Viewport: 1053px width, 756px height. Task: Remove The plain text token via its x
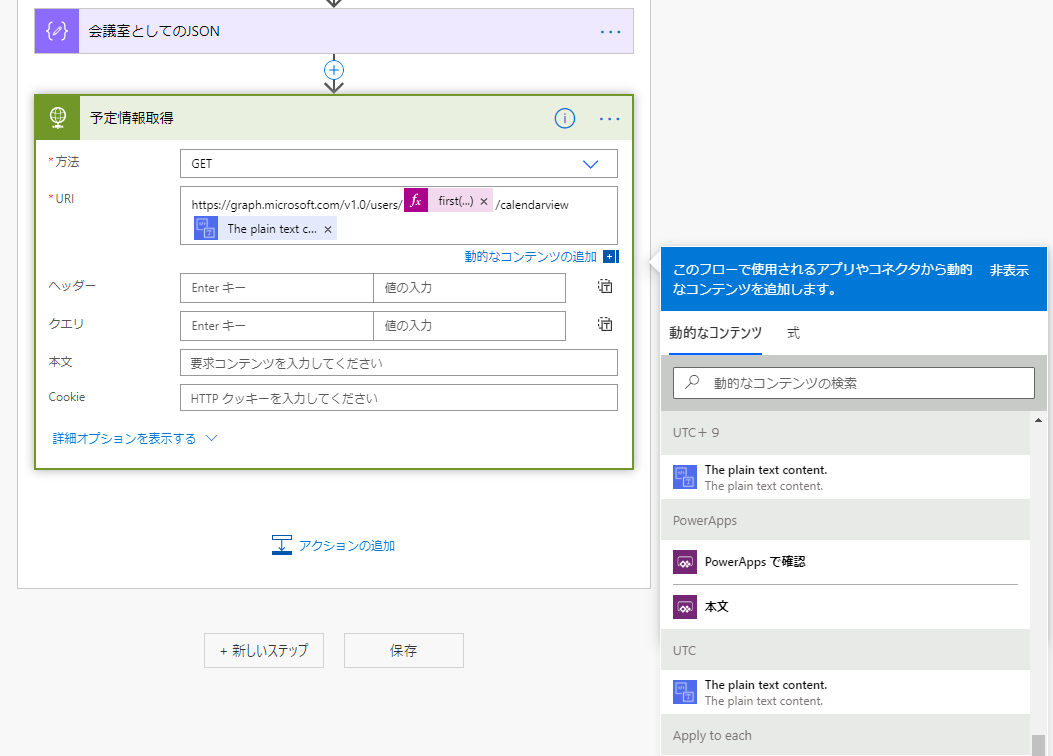(x=326, y=228)
